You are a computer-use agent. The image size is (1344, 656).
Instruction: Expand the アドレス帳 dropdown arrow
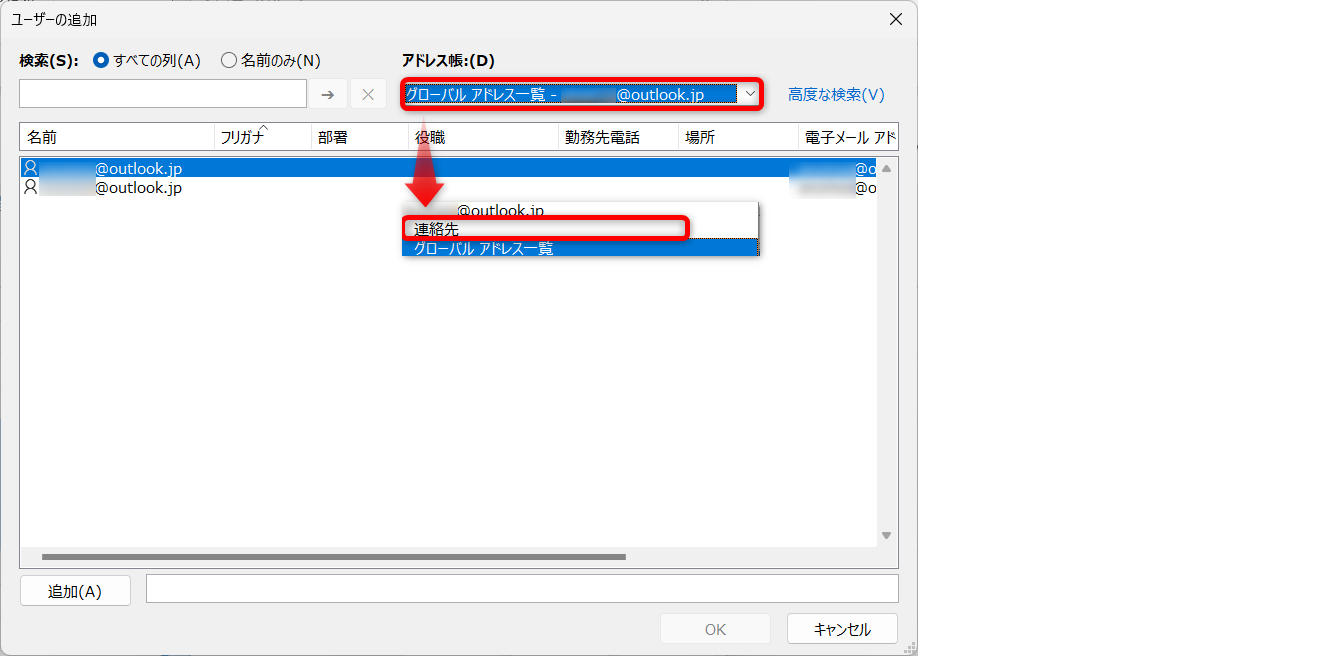750,94
